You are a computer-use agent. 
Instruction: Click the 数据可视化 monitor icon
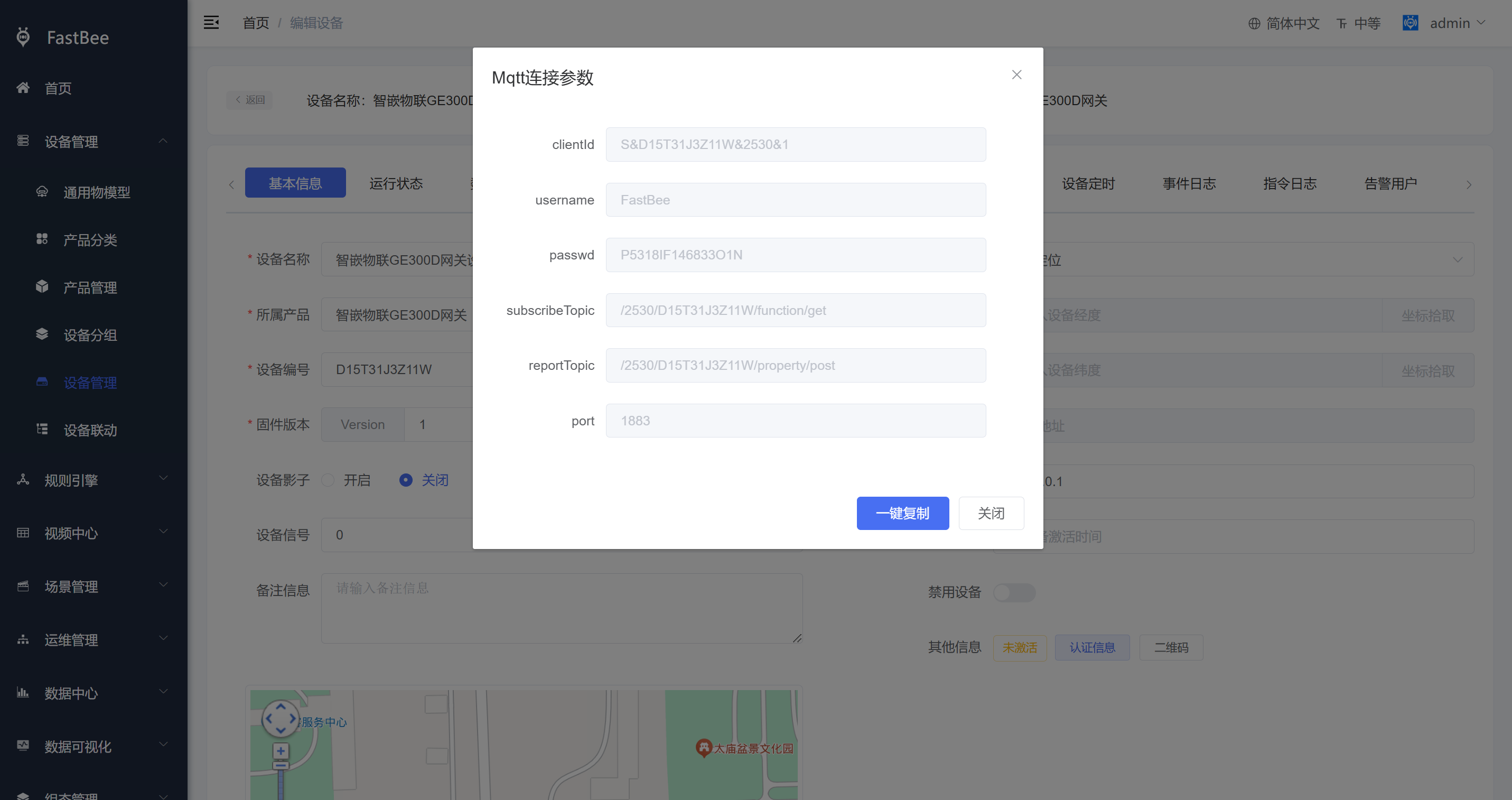coord(23,746)
